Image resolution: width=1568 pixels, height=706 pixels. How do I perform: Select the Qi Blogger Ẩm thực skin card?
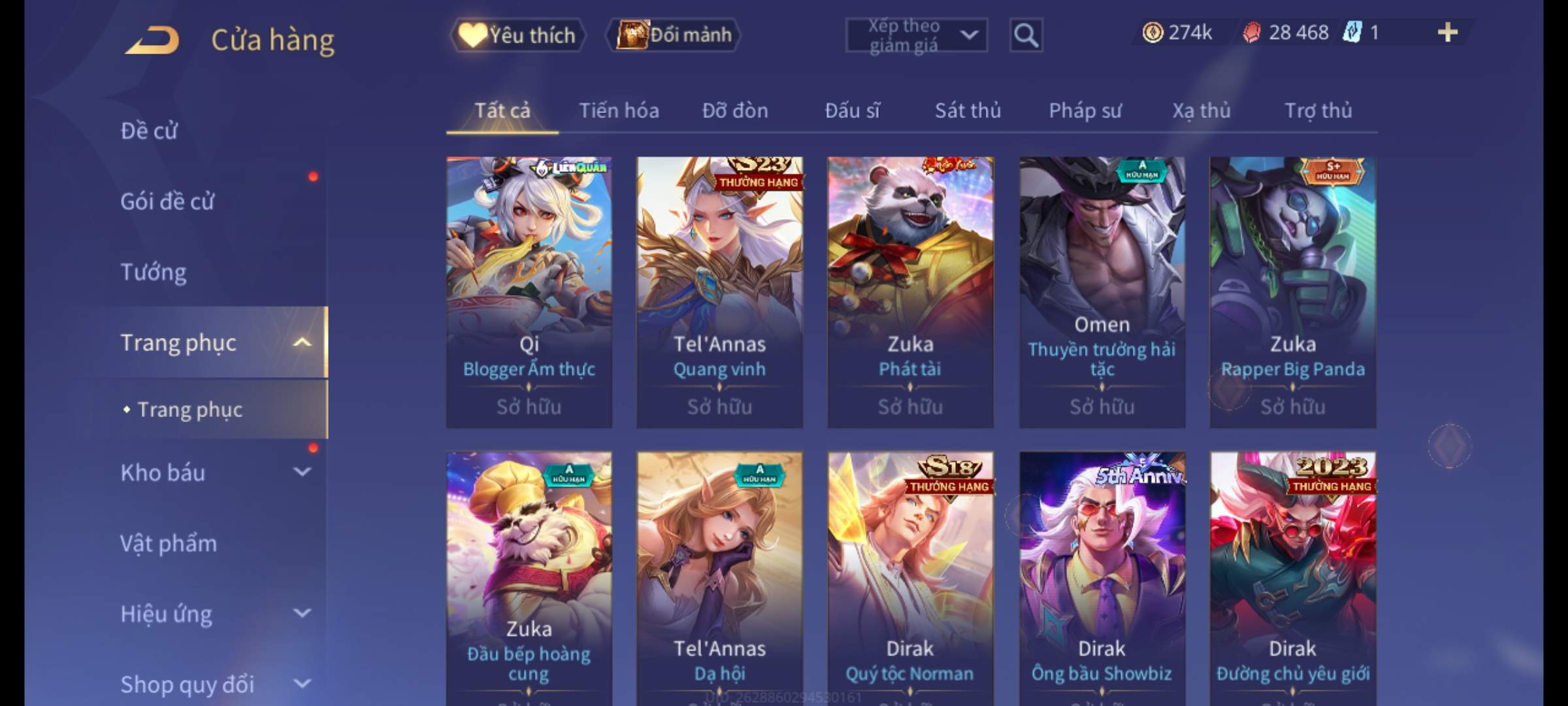(529, 292)
